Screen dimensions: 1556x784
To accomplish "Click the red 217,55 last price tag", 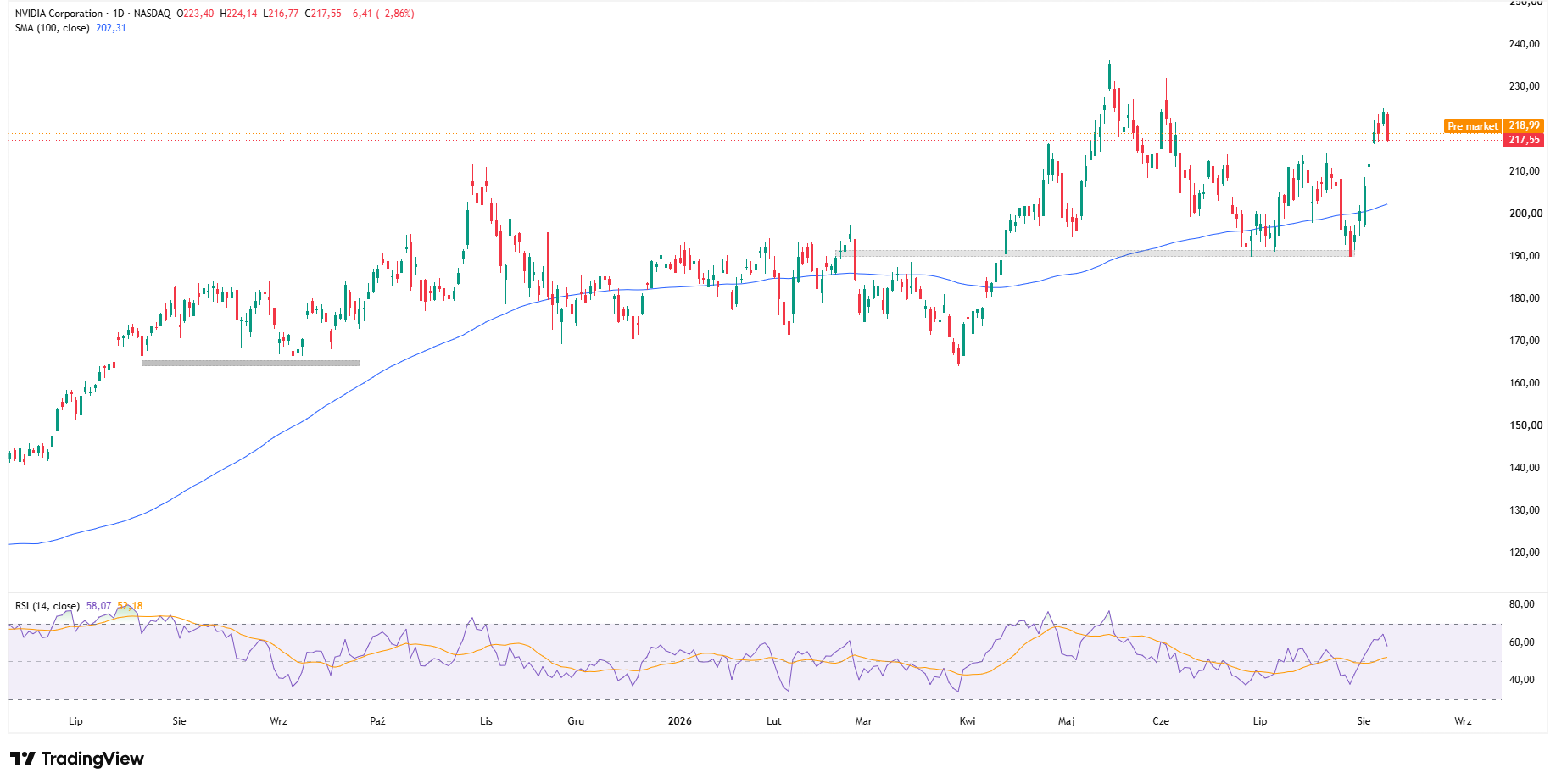I will [1524, 140].
